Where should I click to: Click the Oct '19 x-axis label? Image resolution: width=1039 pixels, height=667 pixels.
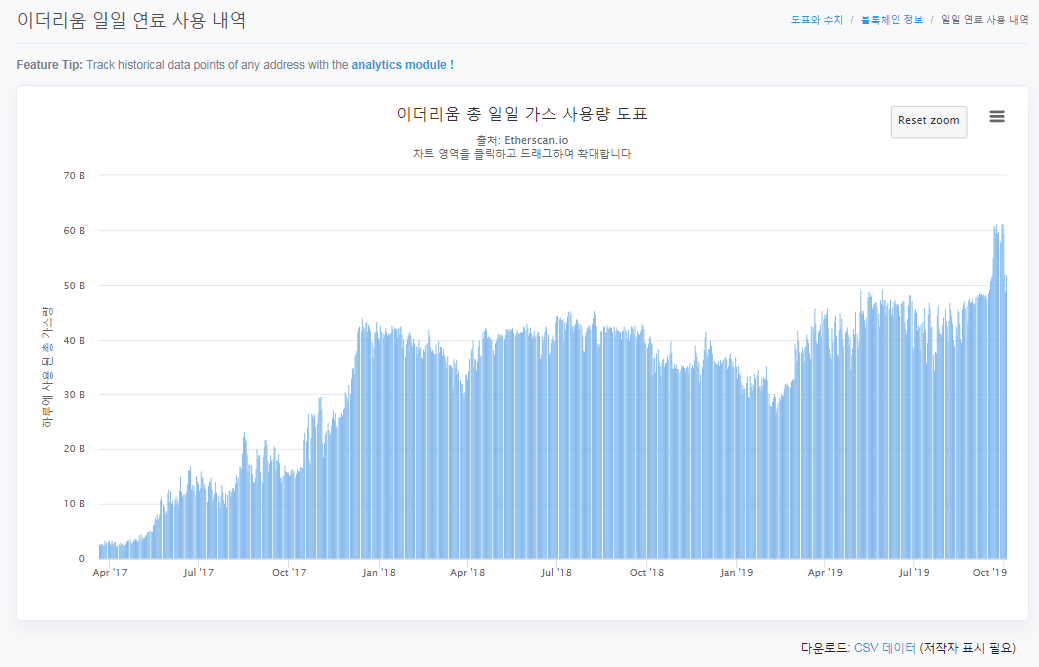(x=989, y=573)
